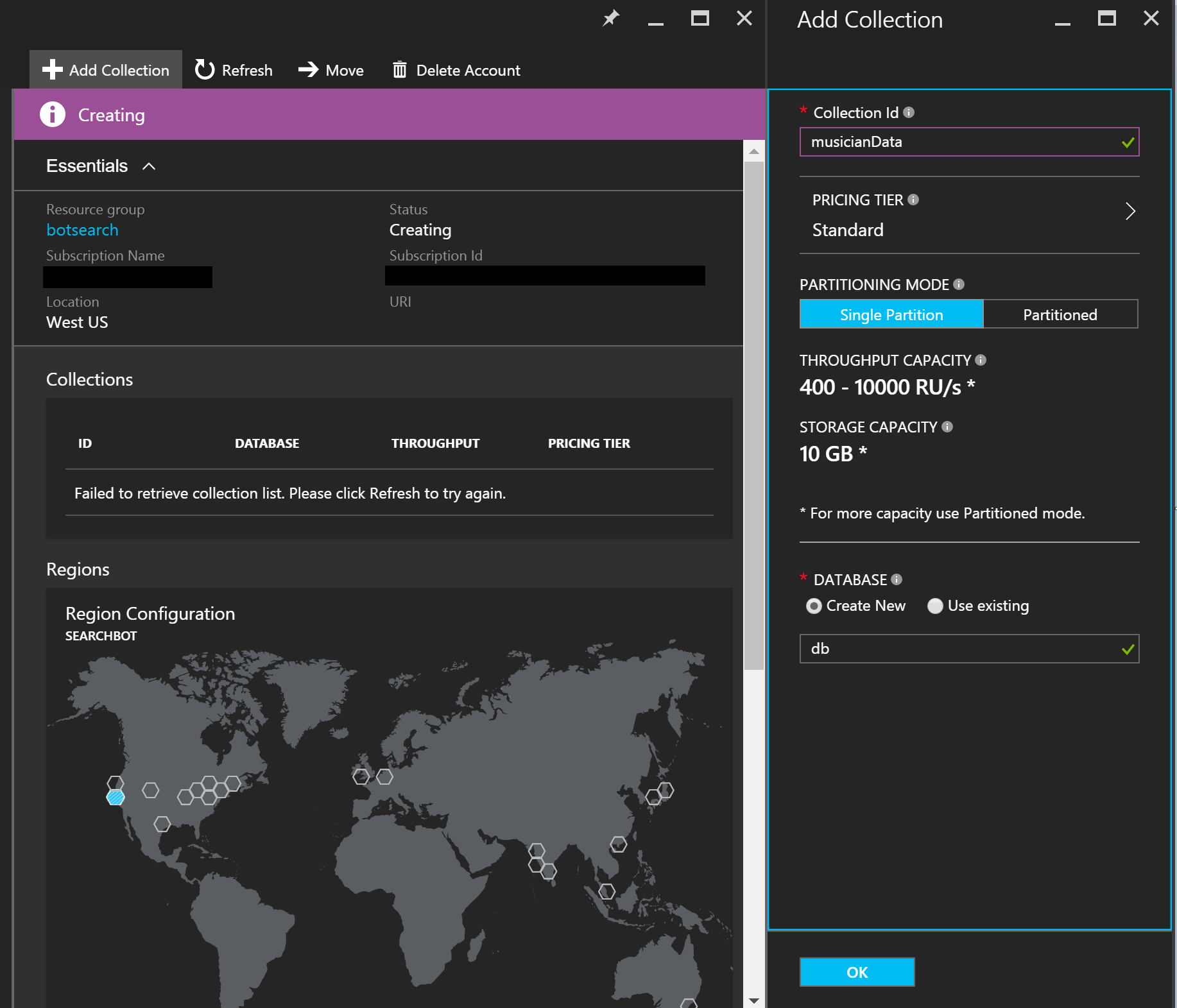
Task: Click the info icon next to Collection Id
Action: [x=909, y=112]
